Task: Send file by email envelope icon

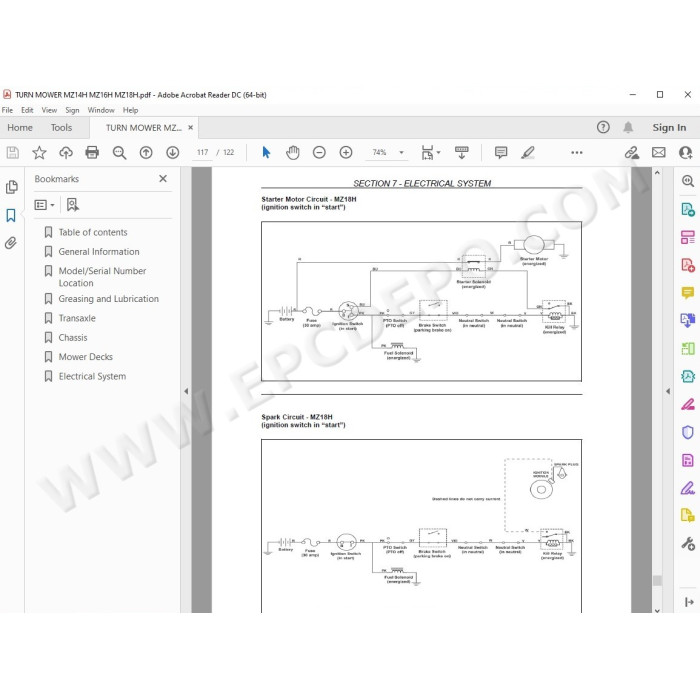Action: pos(658,153)
